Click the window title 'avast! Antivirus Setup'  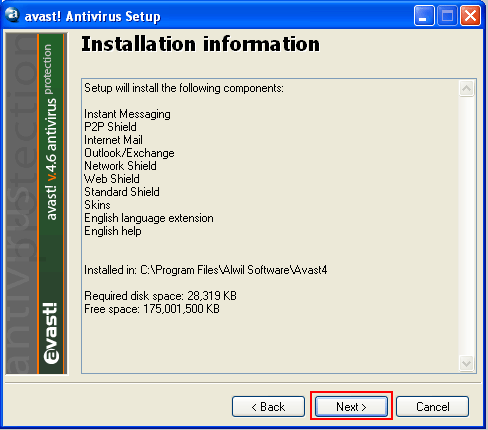[92, 16]
